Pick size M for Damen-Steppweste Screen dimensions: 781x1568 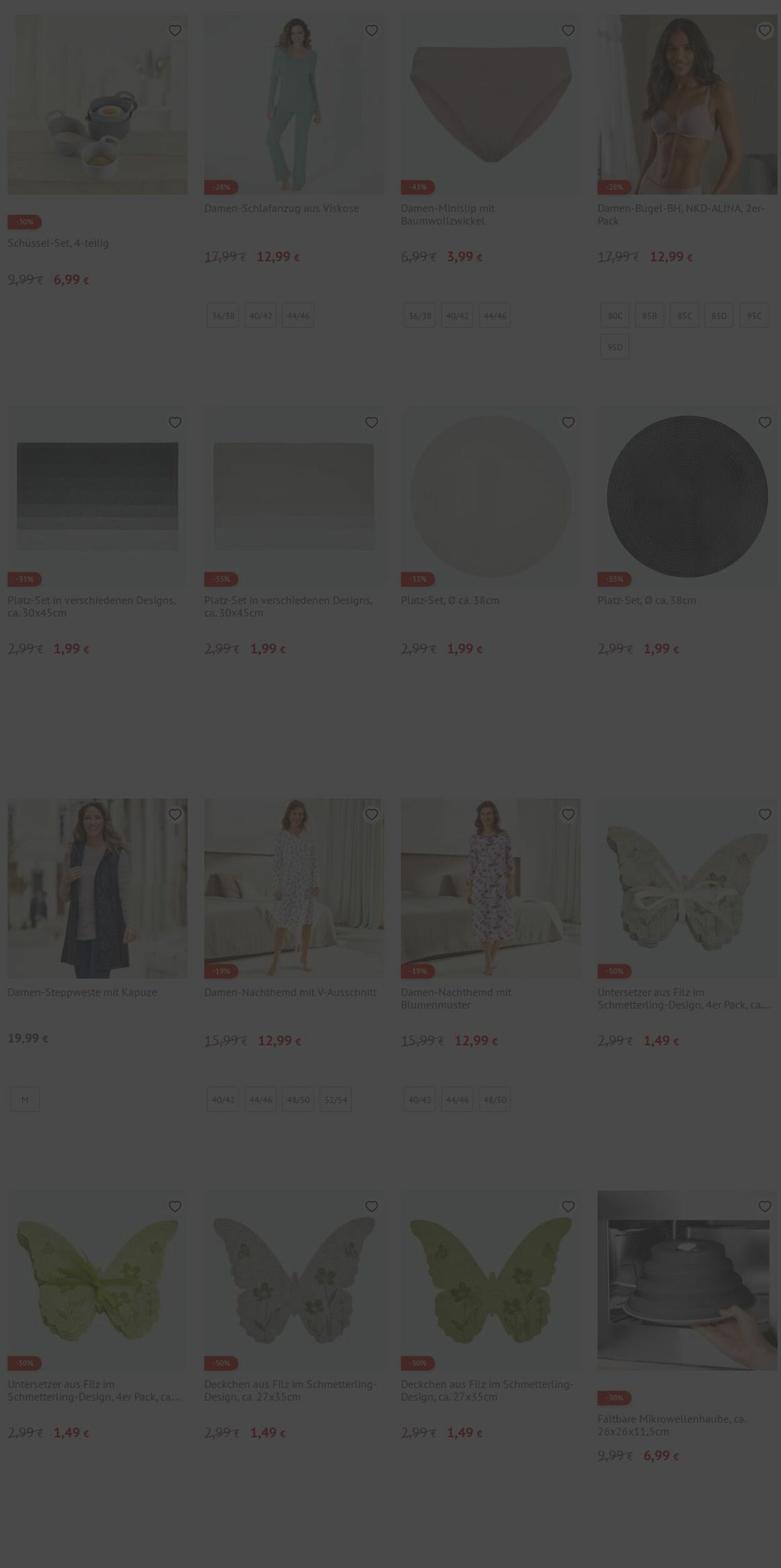tap(25, 1099)
